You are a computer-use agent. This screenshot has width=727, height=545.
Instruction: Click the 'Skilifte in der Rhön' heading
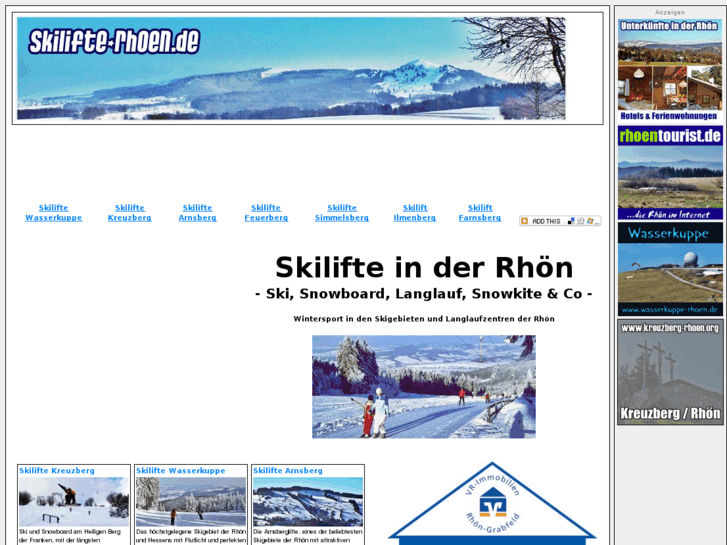[x=424, y=268]
